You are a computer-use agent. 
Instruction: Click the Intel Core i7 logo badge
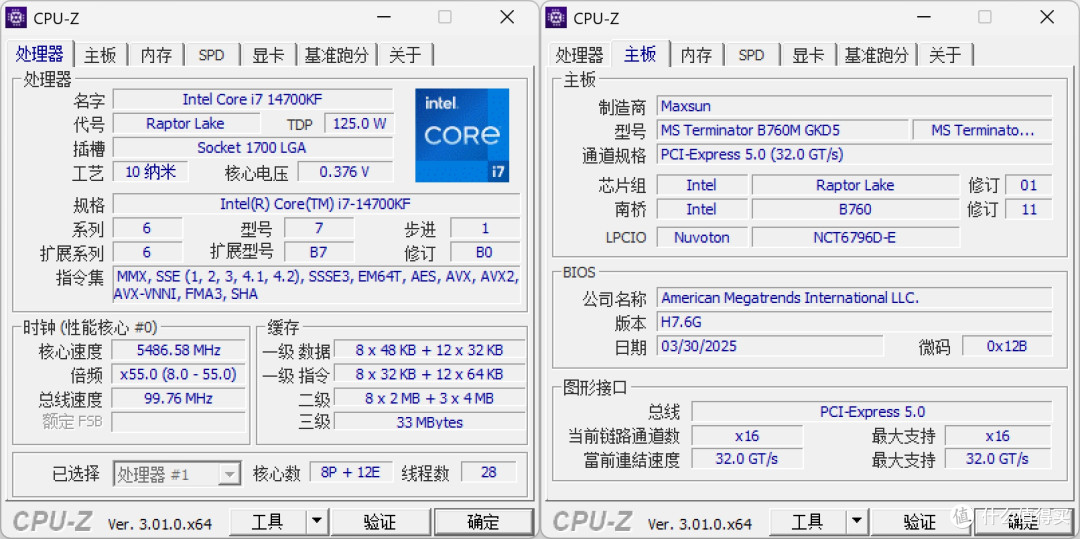[x=462, y=135]
